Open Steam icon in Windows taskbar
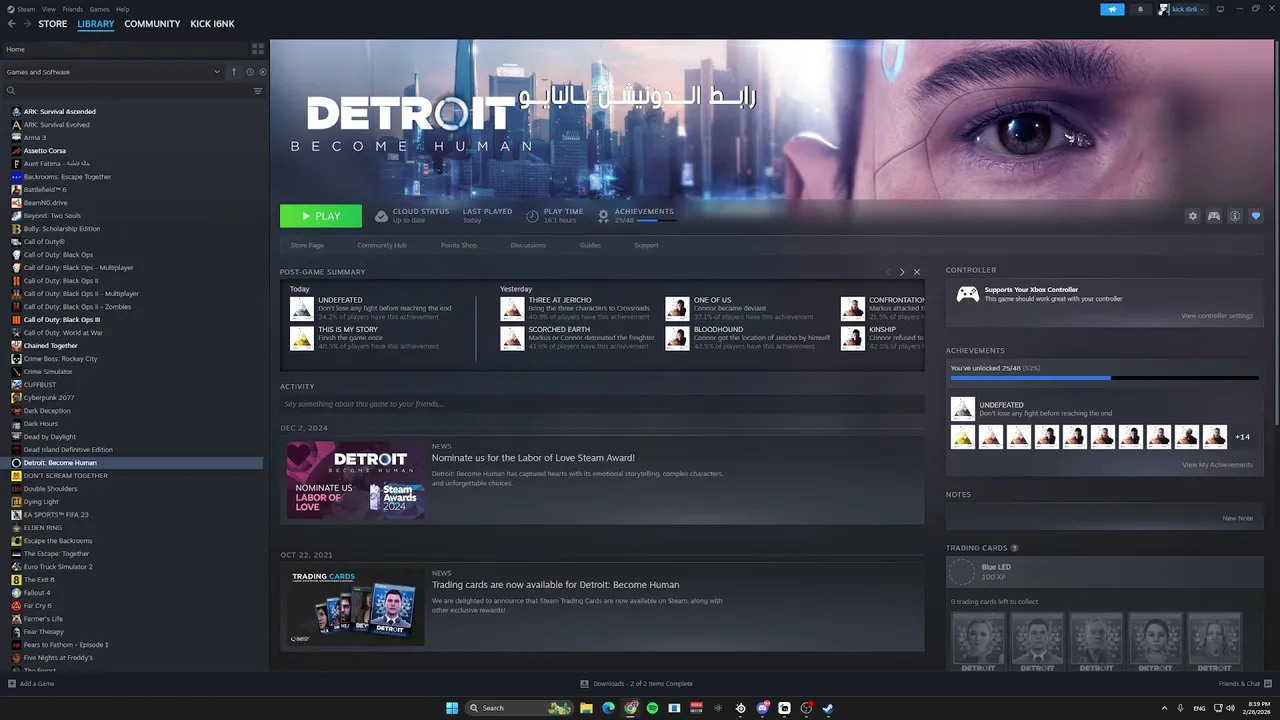 [x=828, y=708]
